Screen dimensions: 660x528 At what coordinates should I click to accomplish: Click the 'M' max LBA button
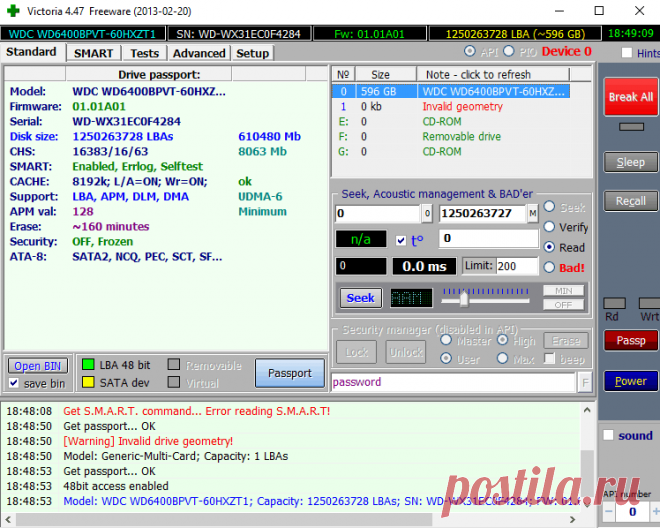532,214
